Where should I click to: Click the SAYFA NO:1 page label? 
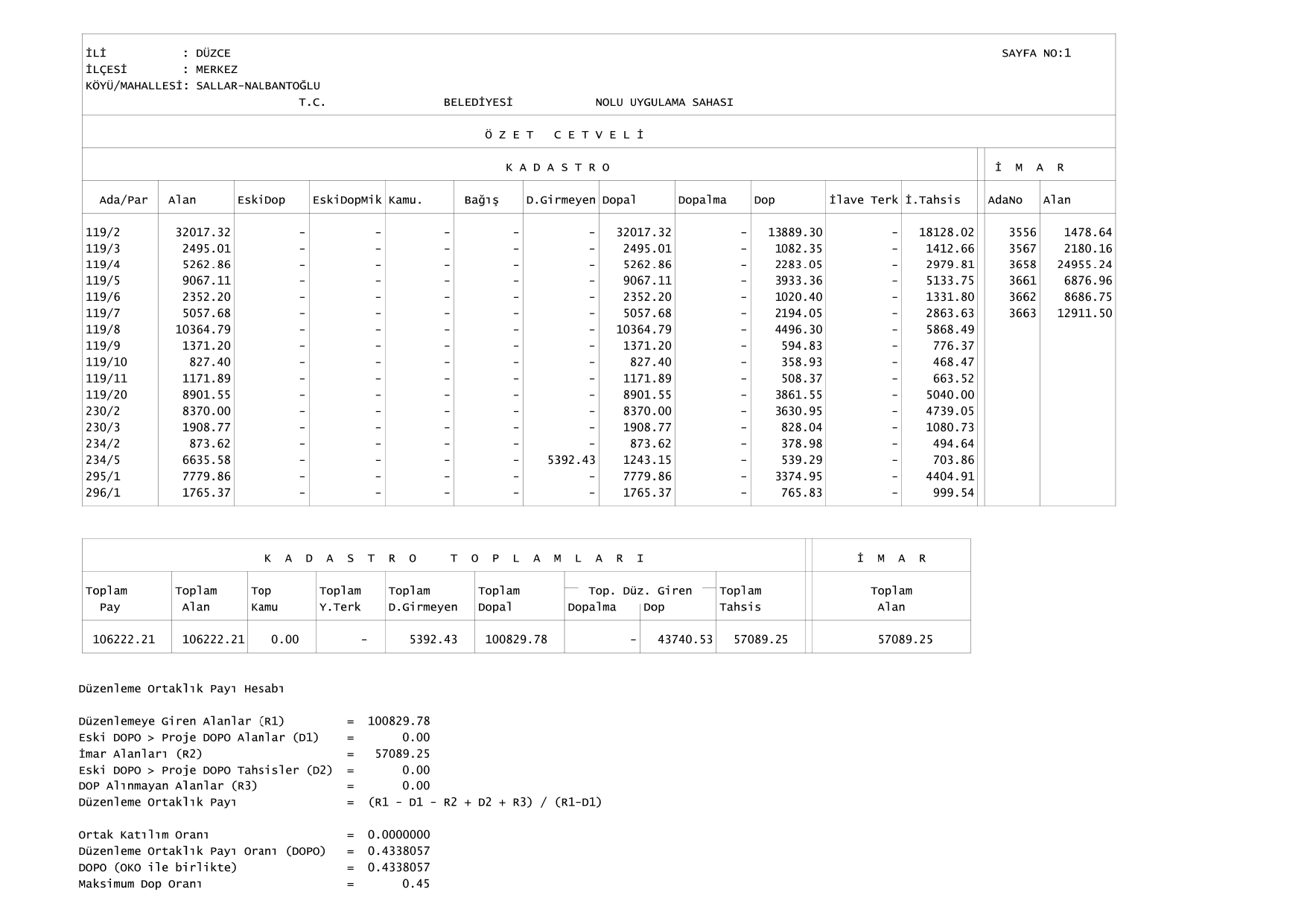click(1036, 53)
